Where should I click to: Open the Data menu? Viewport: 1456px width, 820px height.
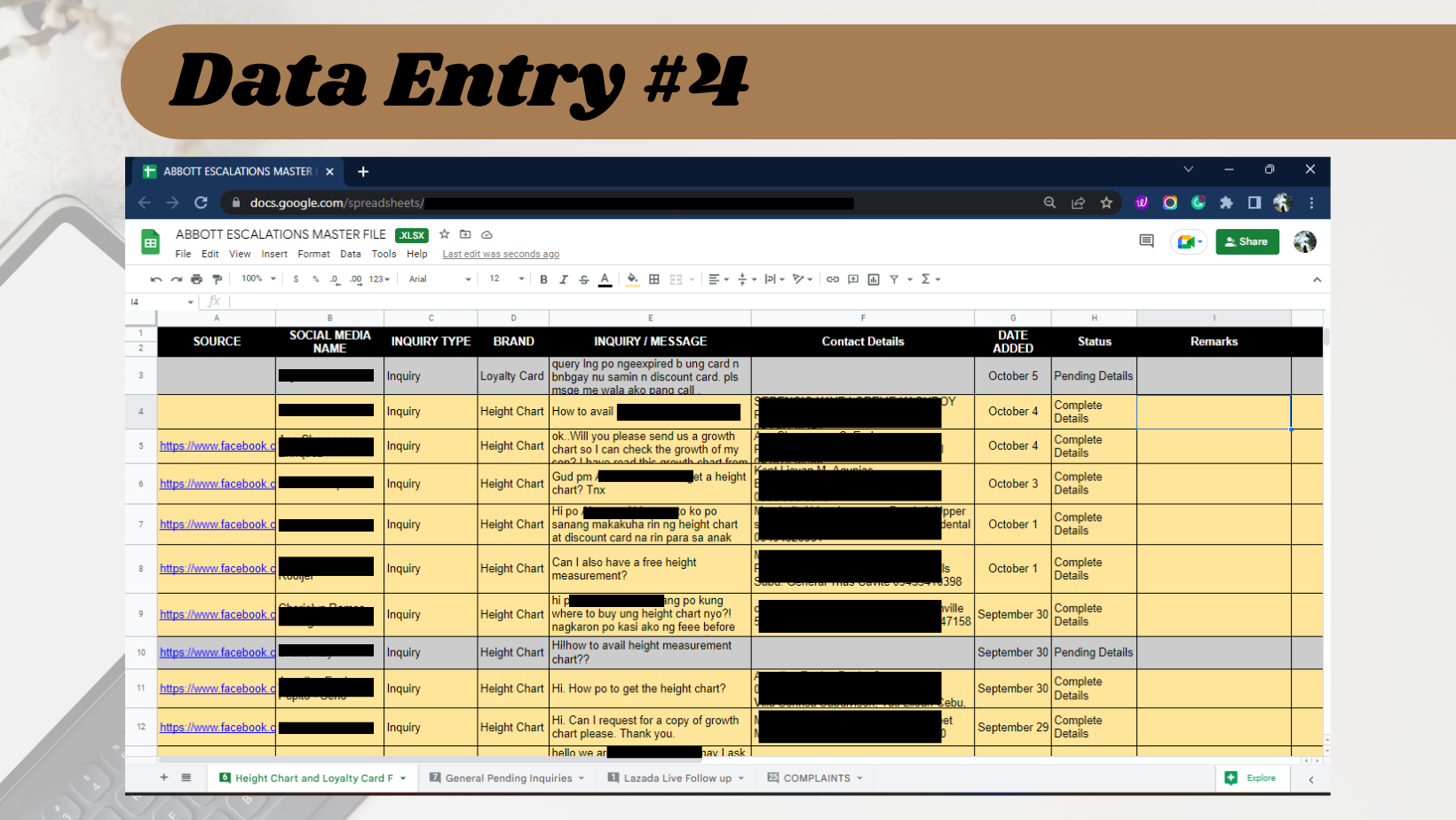click(x=351, y=254)
